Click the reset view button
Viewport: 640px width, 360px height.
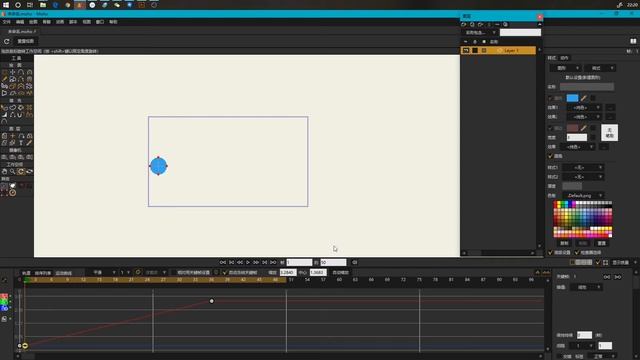click(x=26, y=41)
